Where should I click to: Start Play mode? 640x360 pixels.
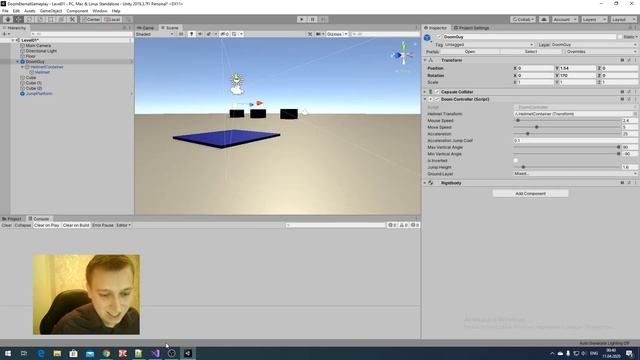(302, 19)
